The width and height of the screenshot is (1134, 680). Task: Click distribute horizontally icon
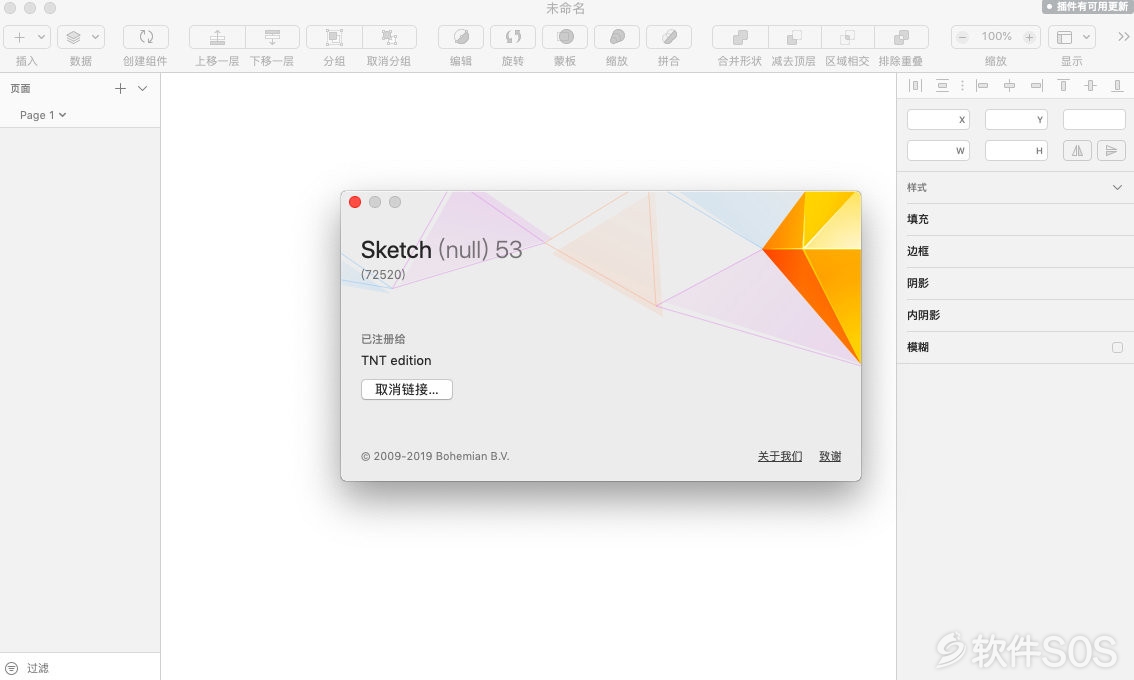(x=915, y=85)
